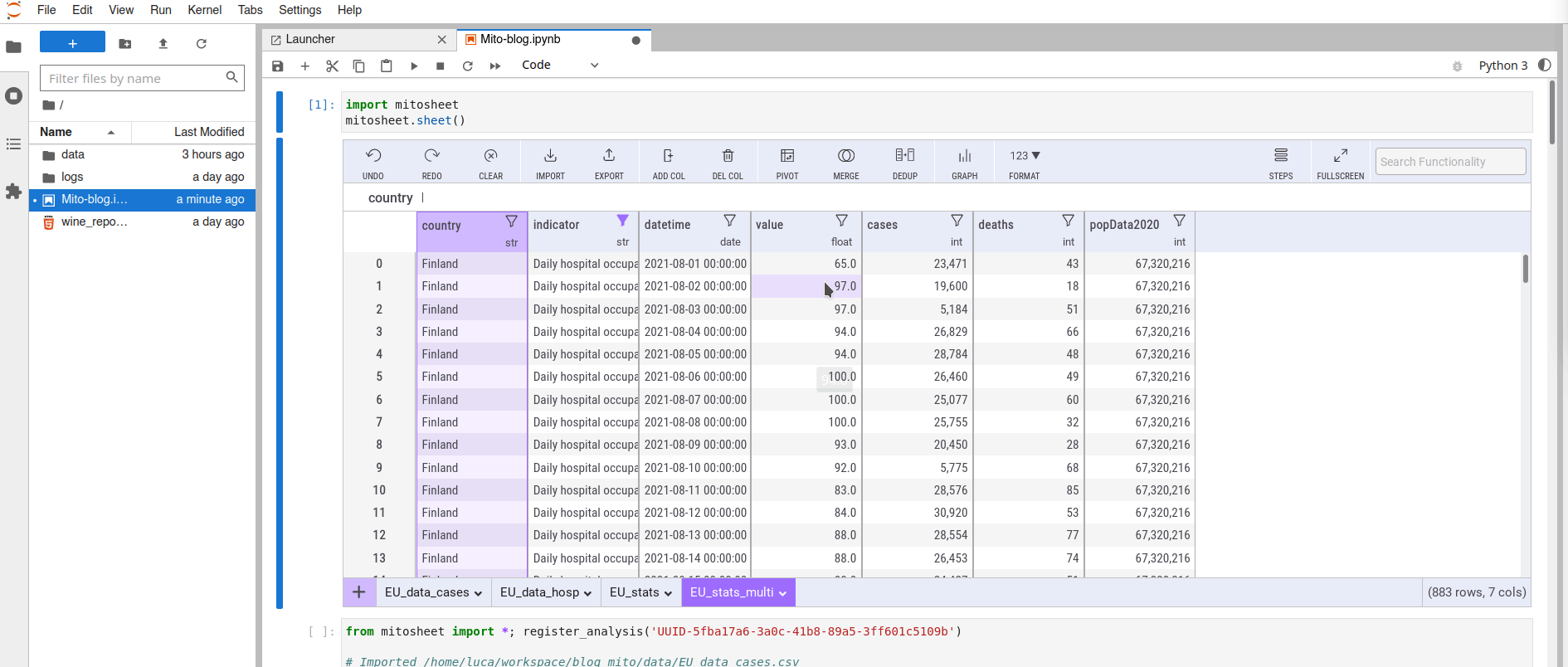
Task: Click the DEL COL trash tool
Action: [x=728, y=163]
